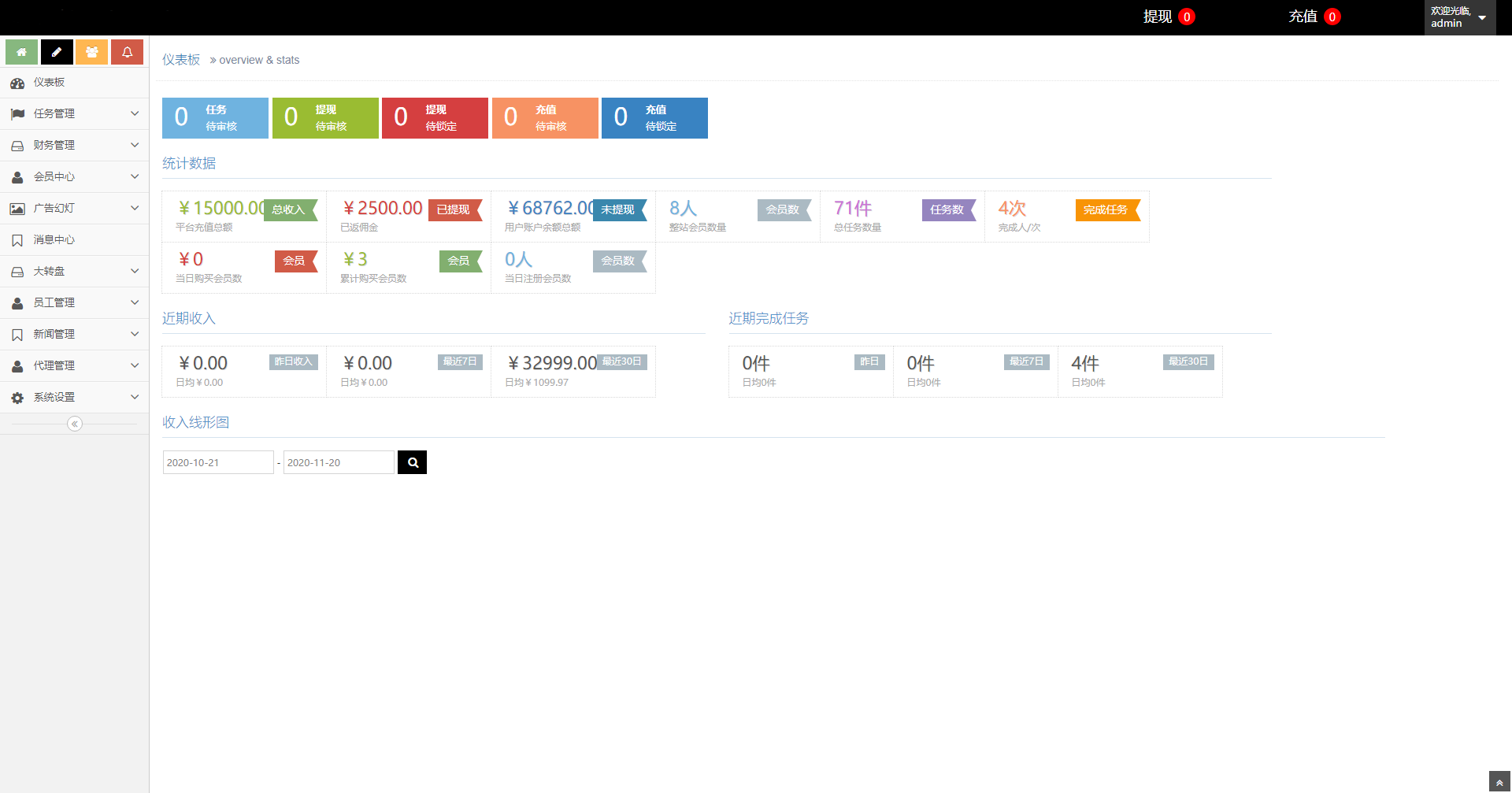Expand the 任务管理 sidebar submenu
The image size is (1512, 793).
point(74,114)
